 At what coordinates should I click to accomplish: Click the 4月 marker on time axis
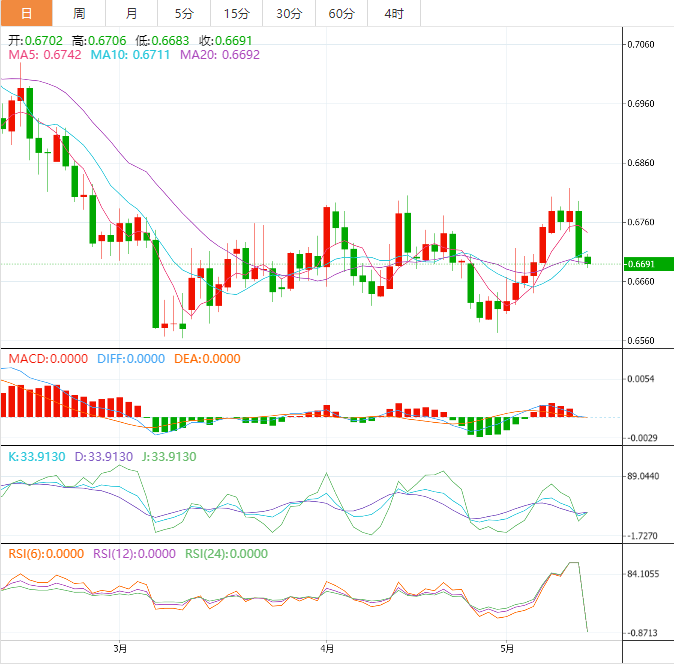pos(327,649)
